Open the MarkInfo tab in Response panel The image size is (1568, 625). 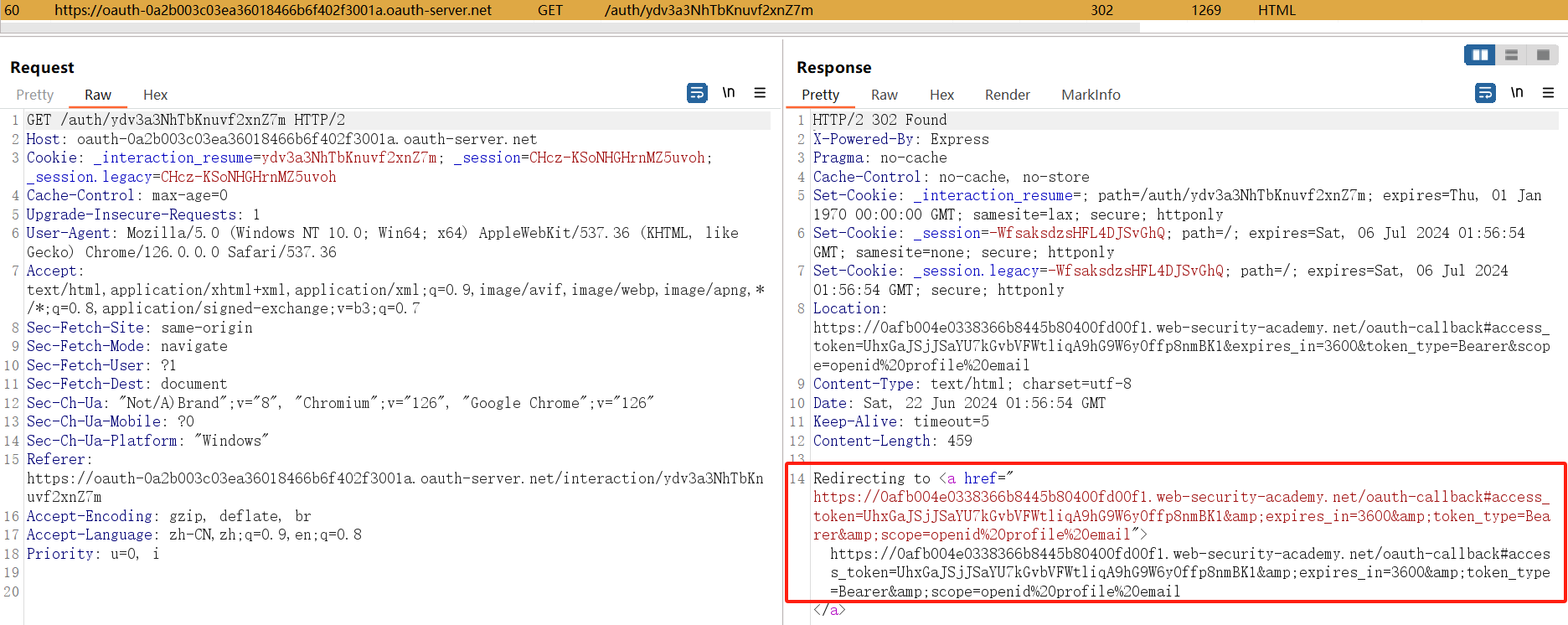1091,95
